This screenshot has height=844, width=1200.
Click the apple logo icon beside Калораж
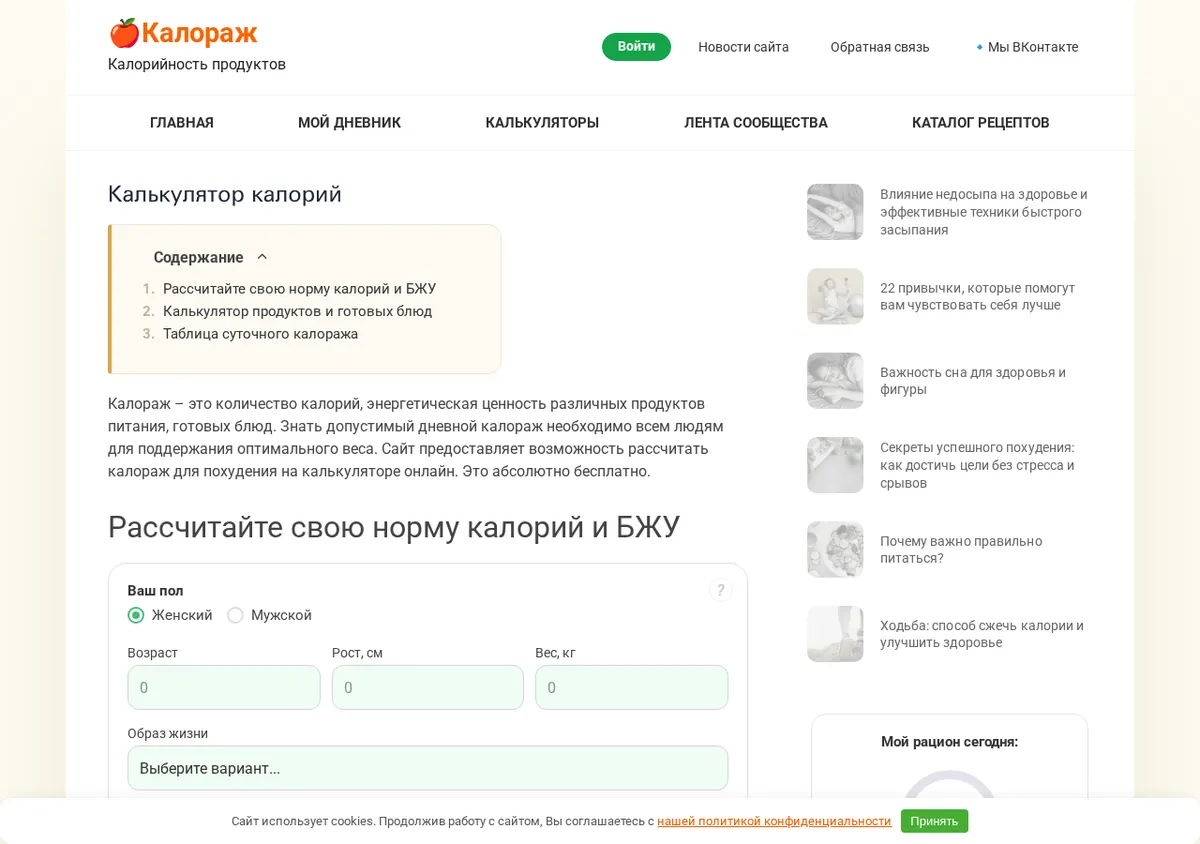coord(124,33)
